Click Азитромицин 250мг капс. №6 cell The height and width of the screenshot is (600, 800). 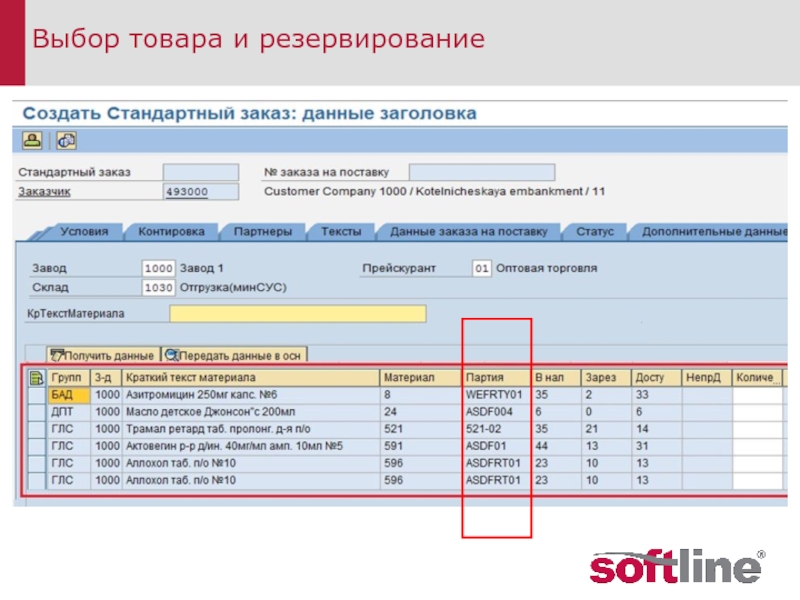pos(251,395)
